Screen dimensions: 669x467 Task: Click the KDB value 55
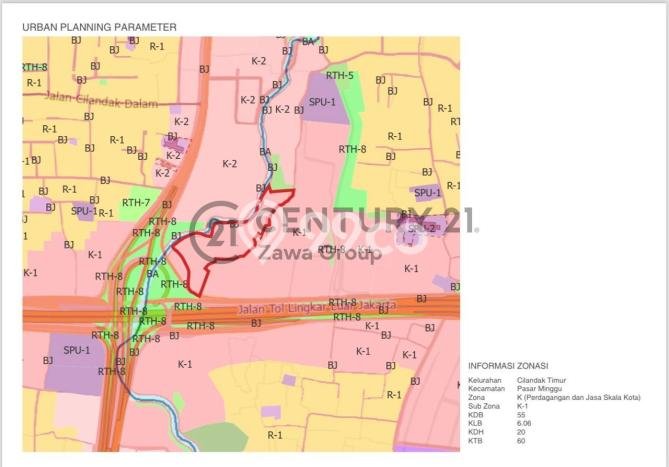[x=521, y=415]
